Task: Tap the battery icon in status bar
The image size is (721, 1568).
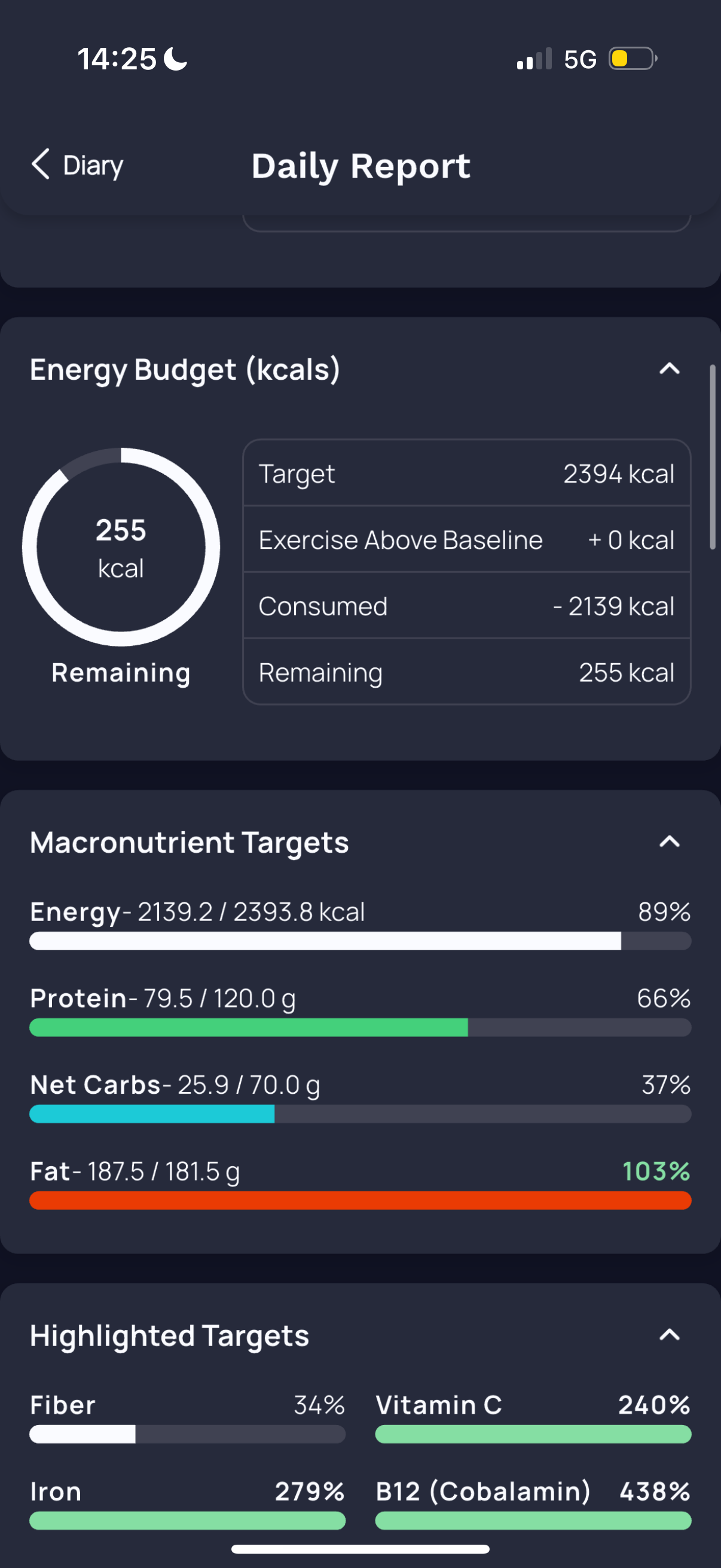Action: [633, 59]
